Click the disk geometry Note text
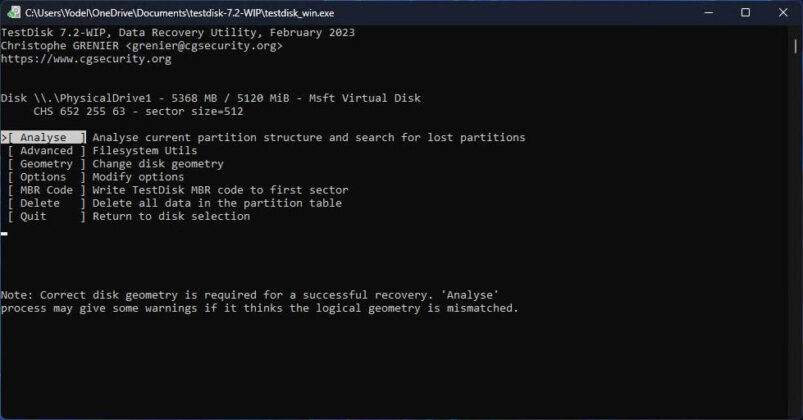803x420 pixels. point(250,295)
